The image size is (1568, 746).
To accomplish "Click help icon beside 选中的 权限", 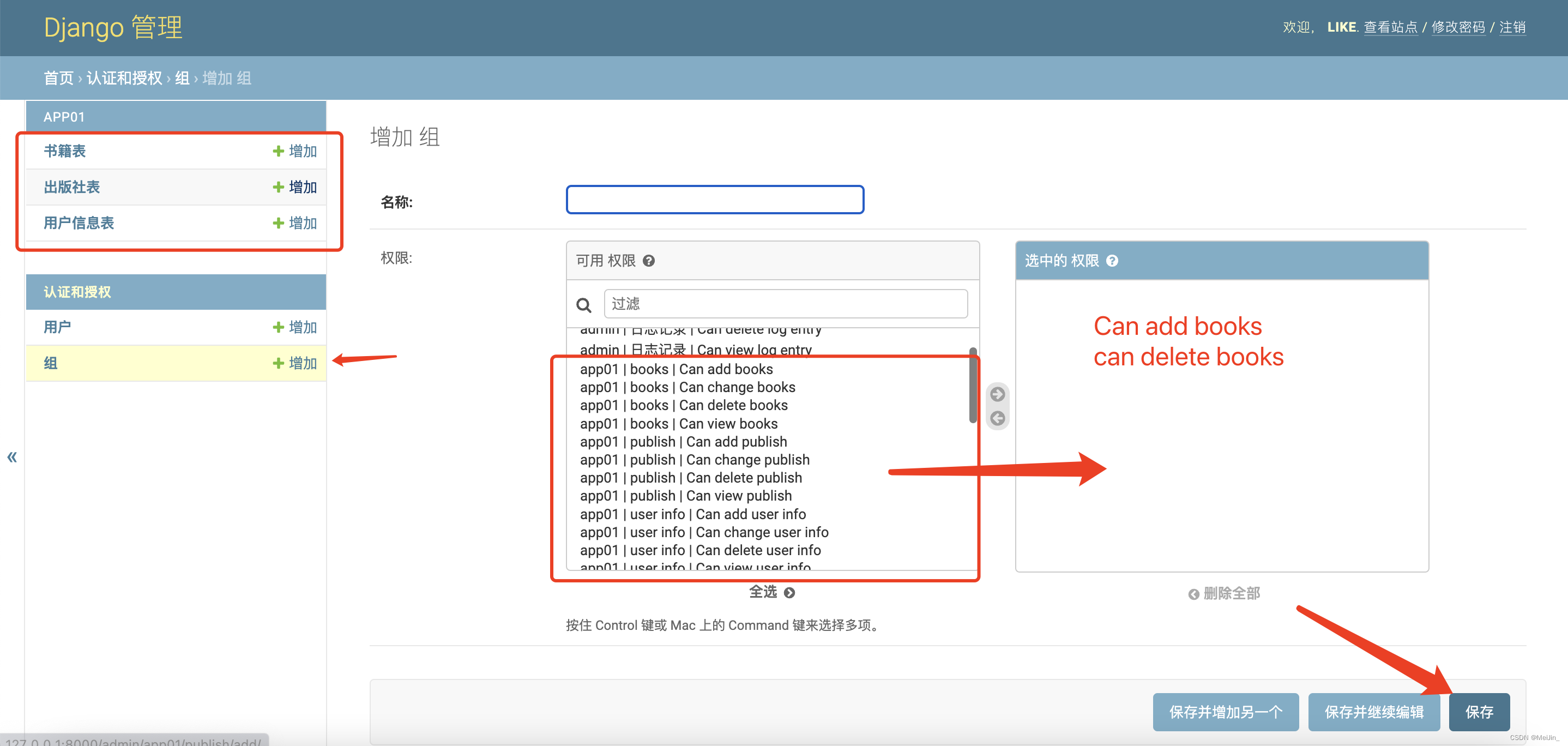I will point(1112,261).
